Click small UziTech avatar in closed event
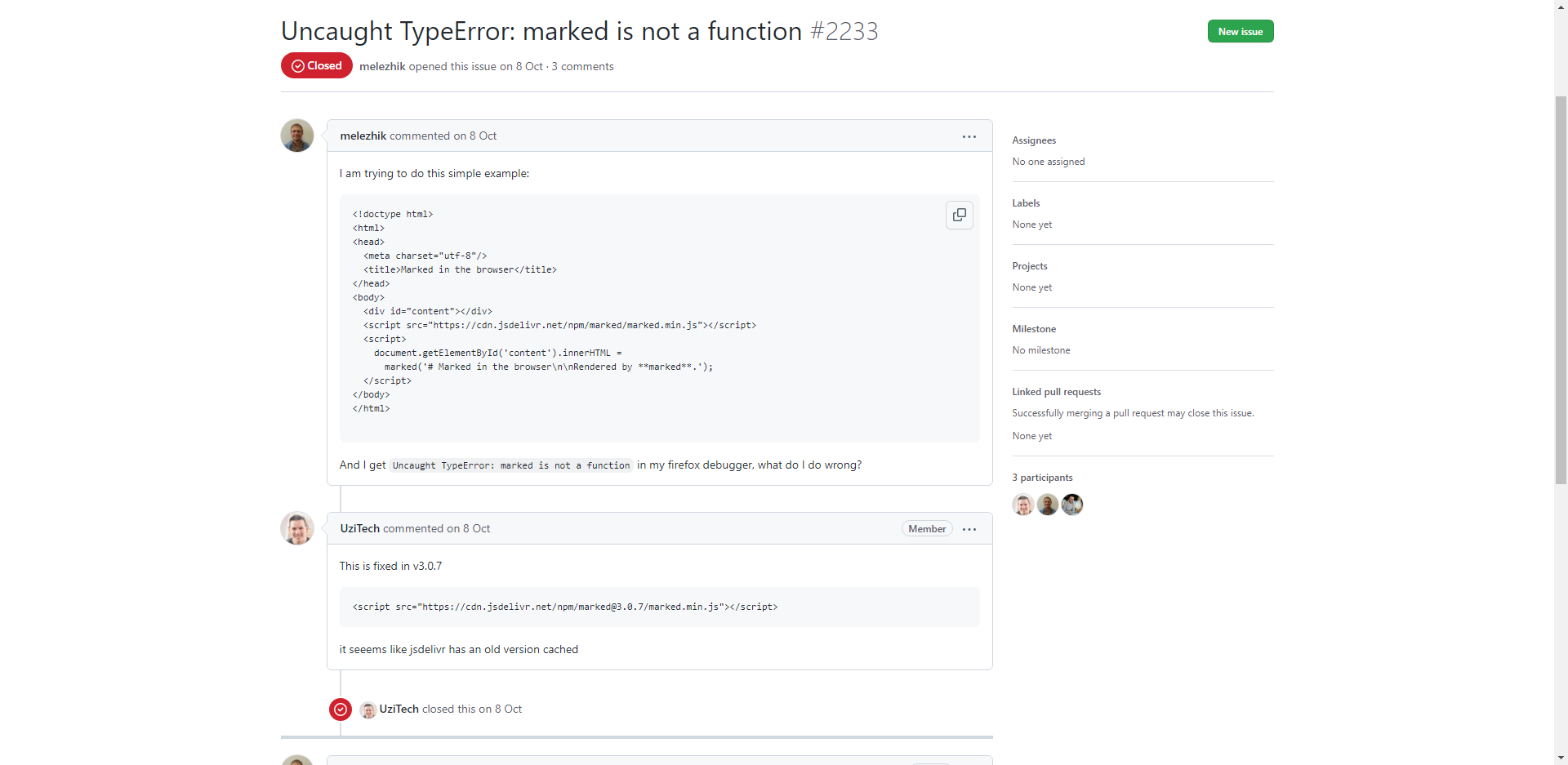The height and width of the screenshot is (765, 1568). [x=368, y=710]
